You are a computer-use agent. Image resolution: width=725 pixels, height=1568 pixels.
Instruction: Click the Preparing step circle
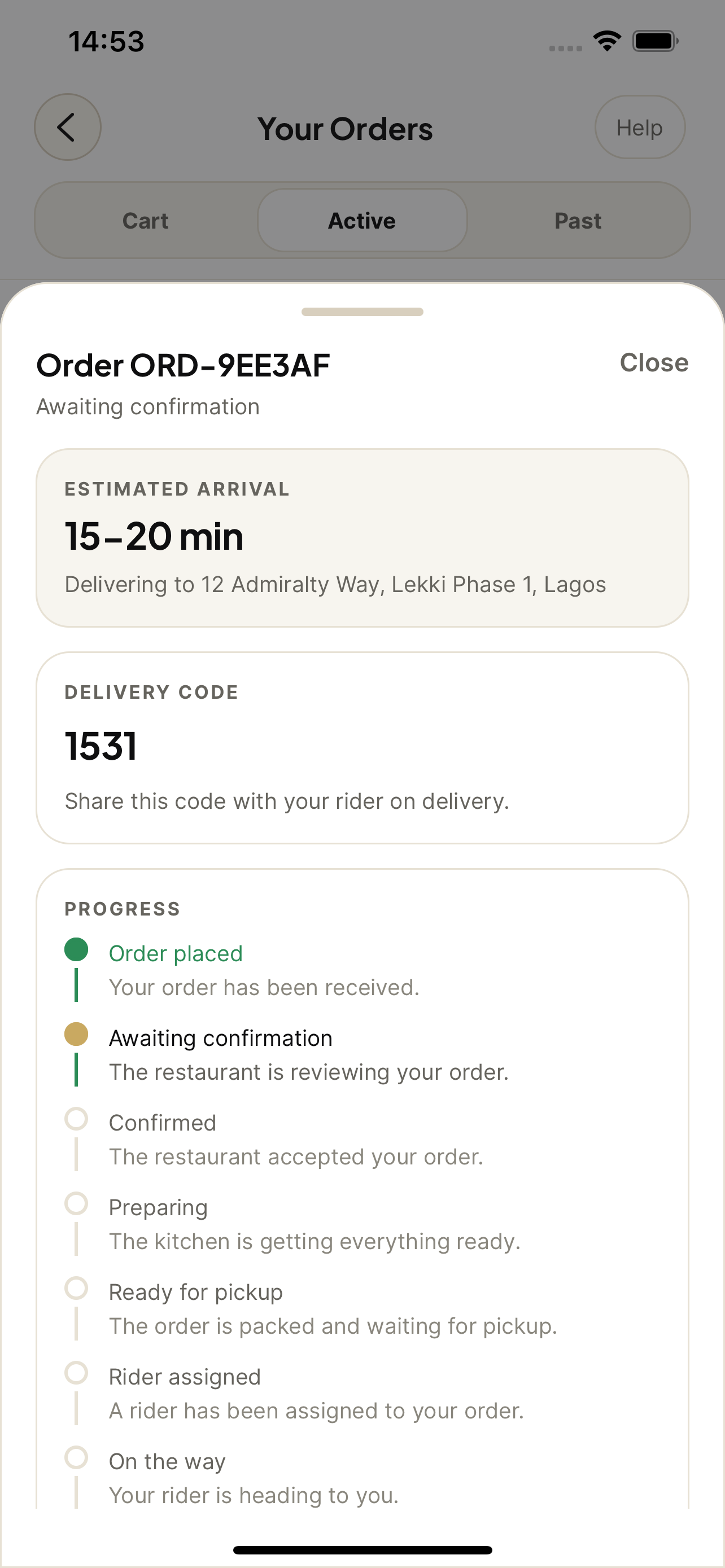point(76,1203)
